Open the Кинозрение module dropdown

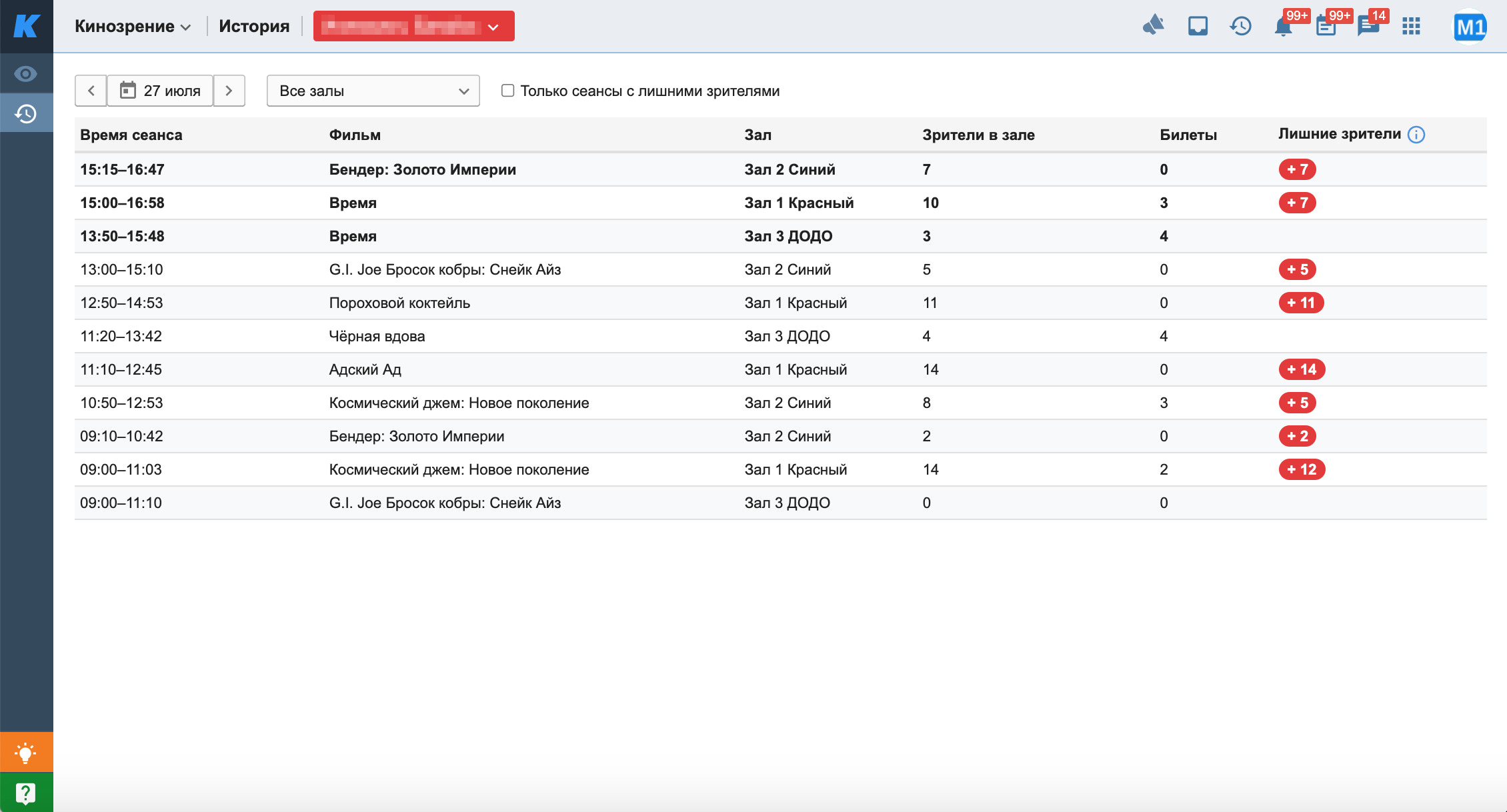point(133,27)
